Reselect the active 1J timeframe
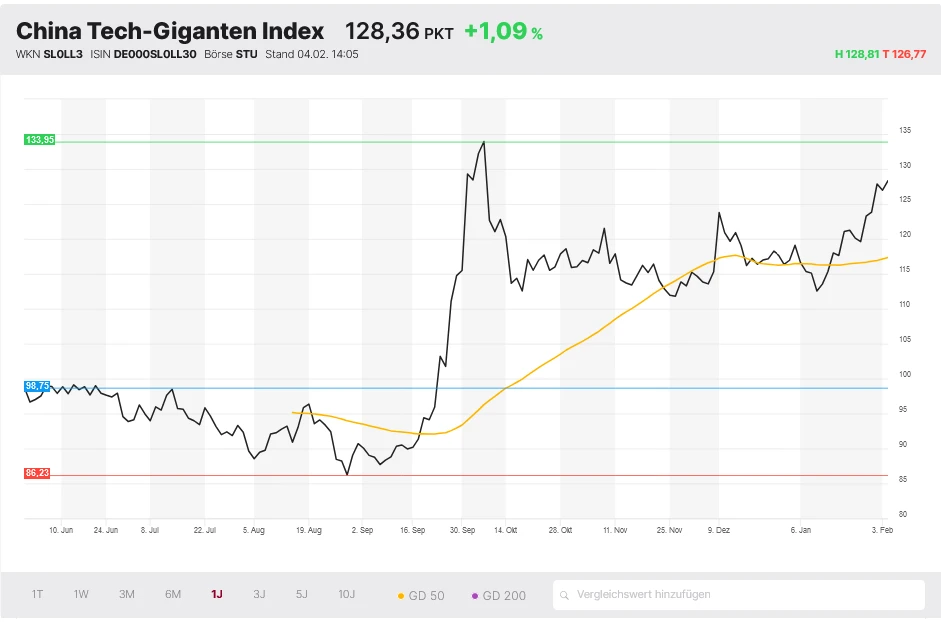 click(216, 594)
